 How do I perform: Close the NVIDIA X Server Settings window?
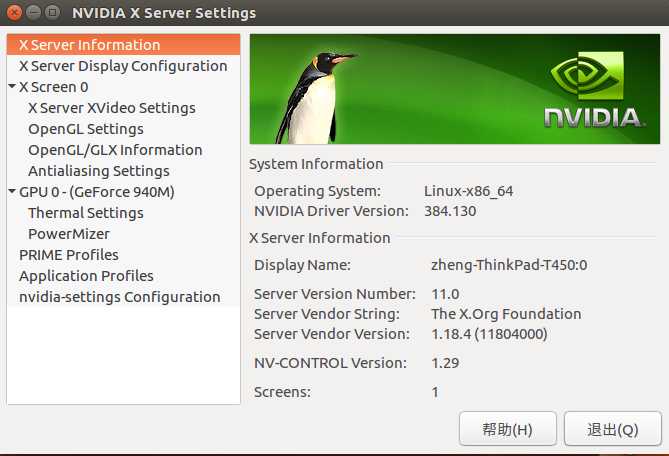14,13
